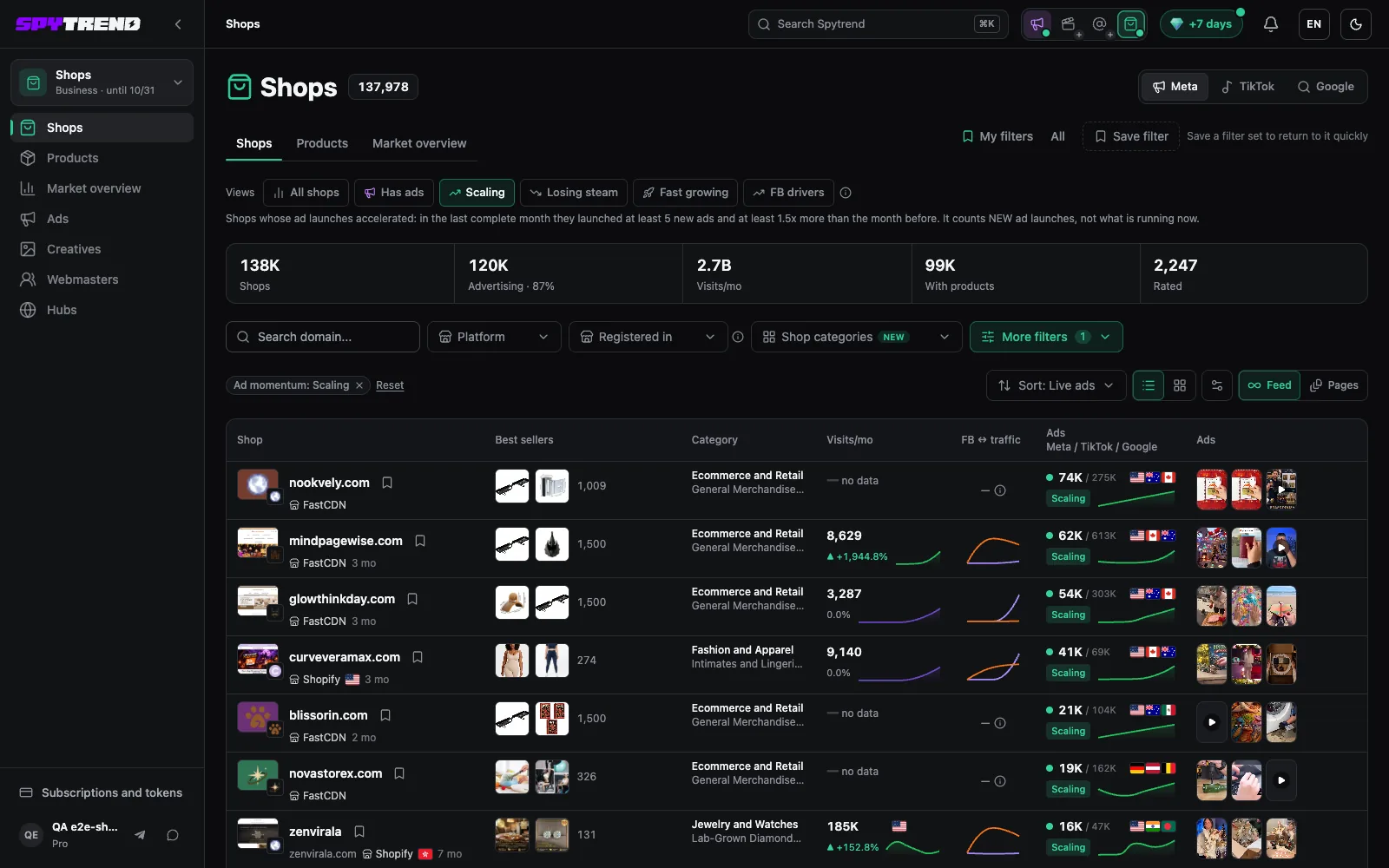Select the TikTok platform toggle
This screenshot has height=868, width=1389.
click(1247, 87)
